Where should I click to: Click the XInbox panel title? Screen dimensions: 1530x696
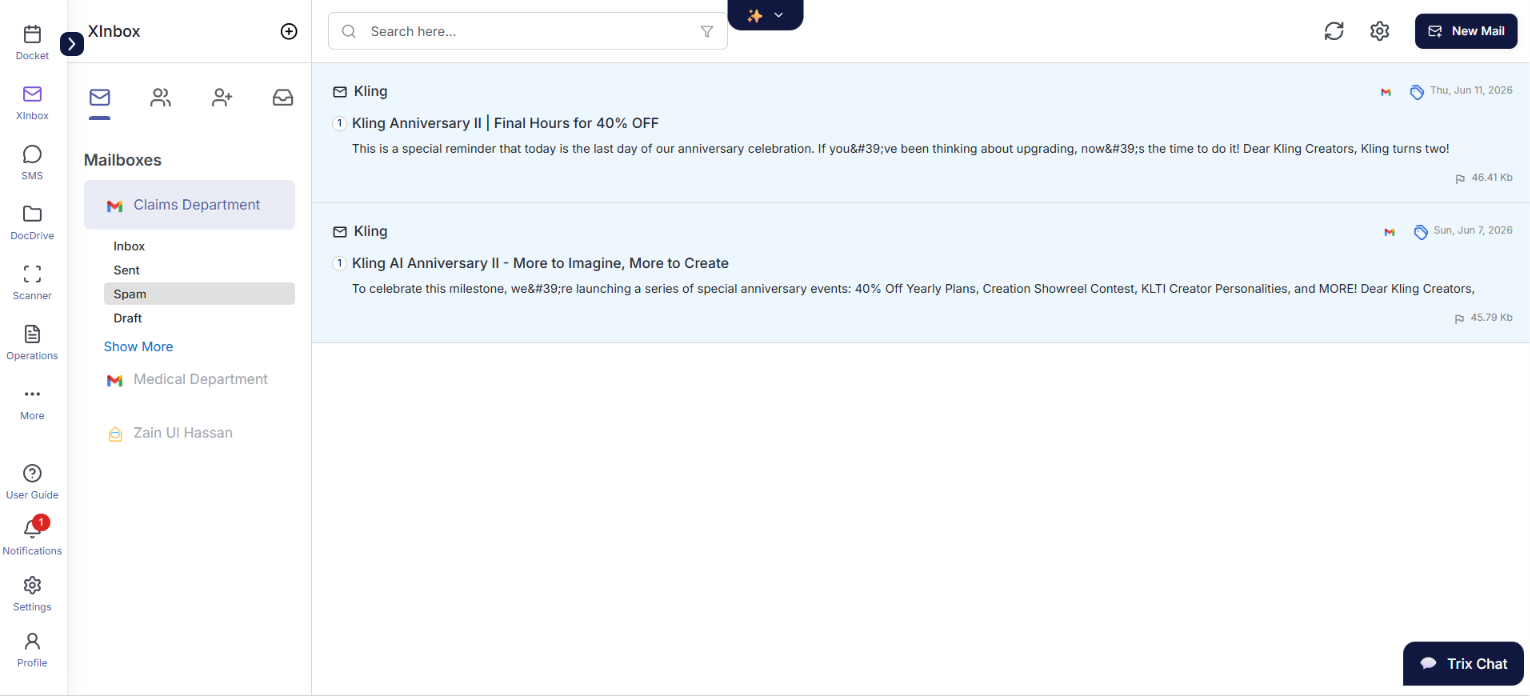[x=114, y=31]
